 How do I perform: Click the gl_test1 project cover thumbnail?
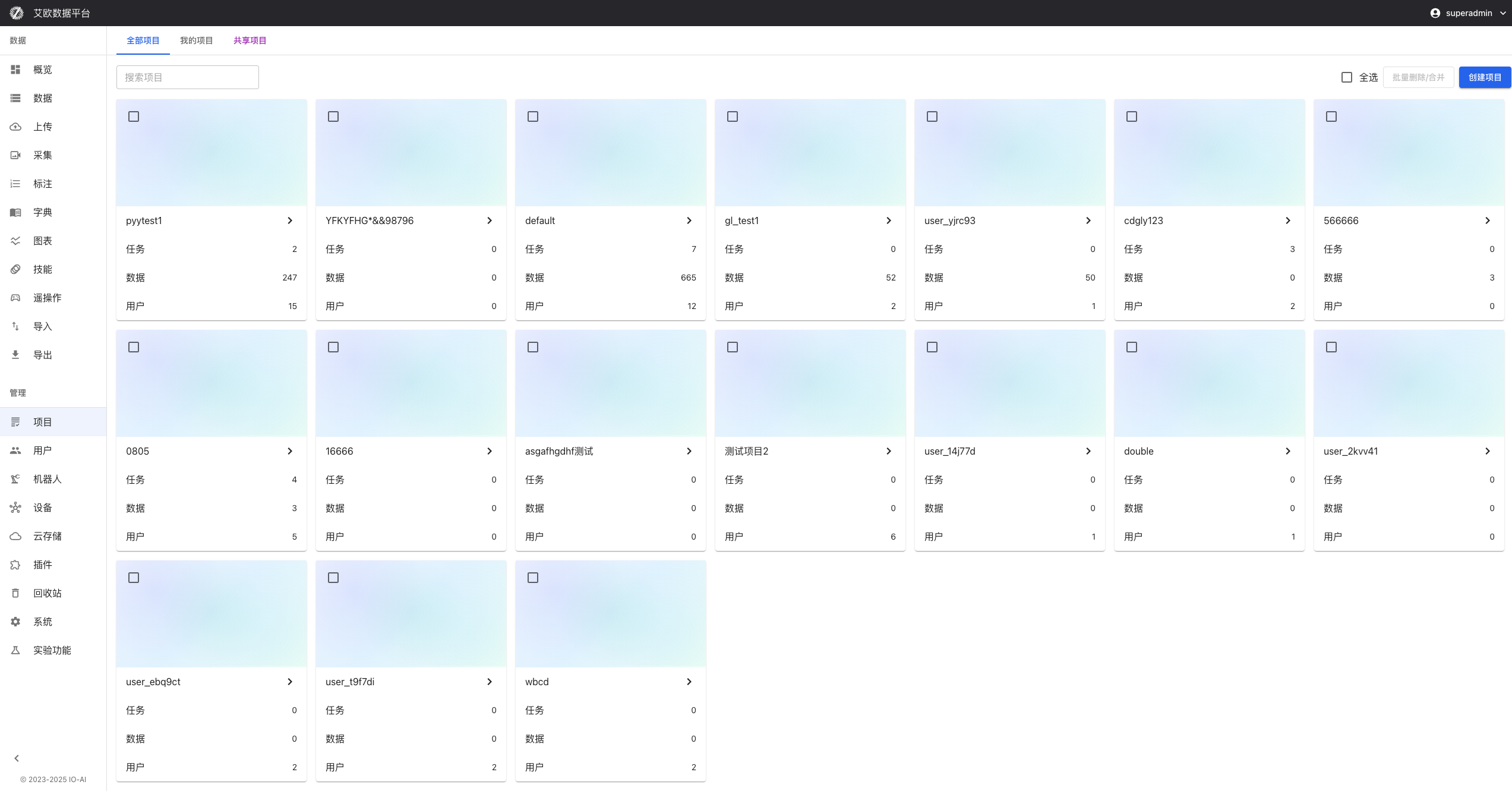coord(810,153)
